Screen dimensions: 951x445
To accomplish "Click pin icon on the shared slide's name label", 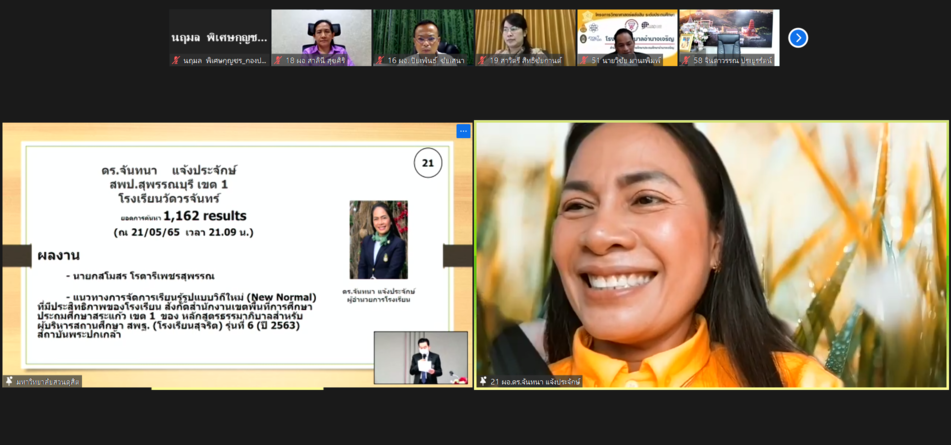I will click(9, 381).
